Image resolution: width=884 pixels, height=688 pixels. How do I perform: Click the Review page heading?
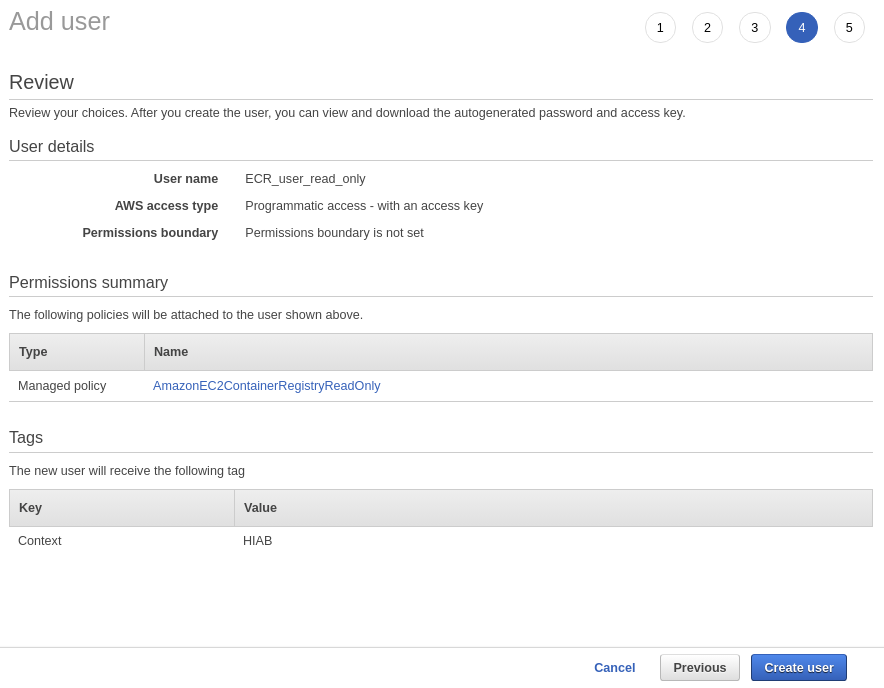(41, 82)
